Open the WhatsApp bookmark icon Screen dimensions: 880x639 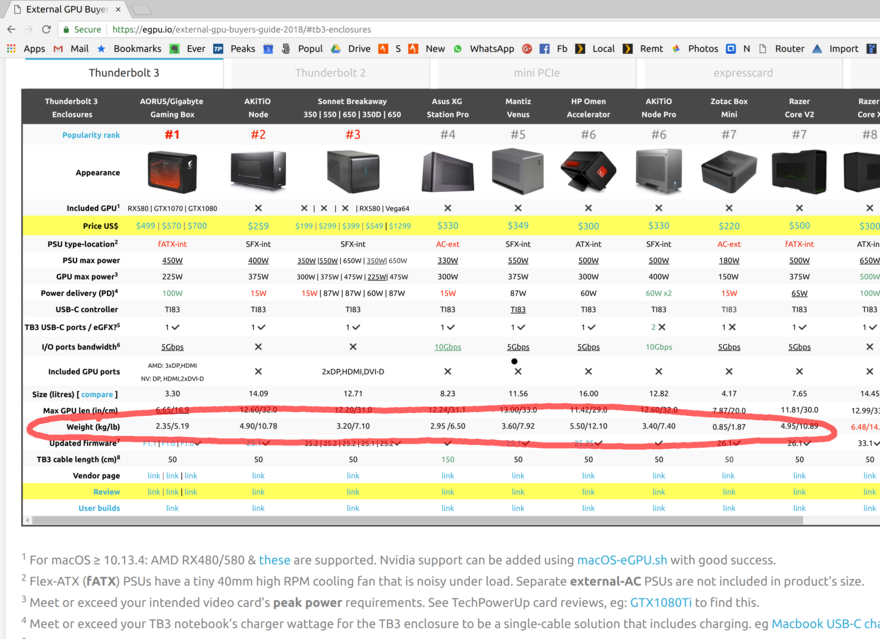[457, 47]
